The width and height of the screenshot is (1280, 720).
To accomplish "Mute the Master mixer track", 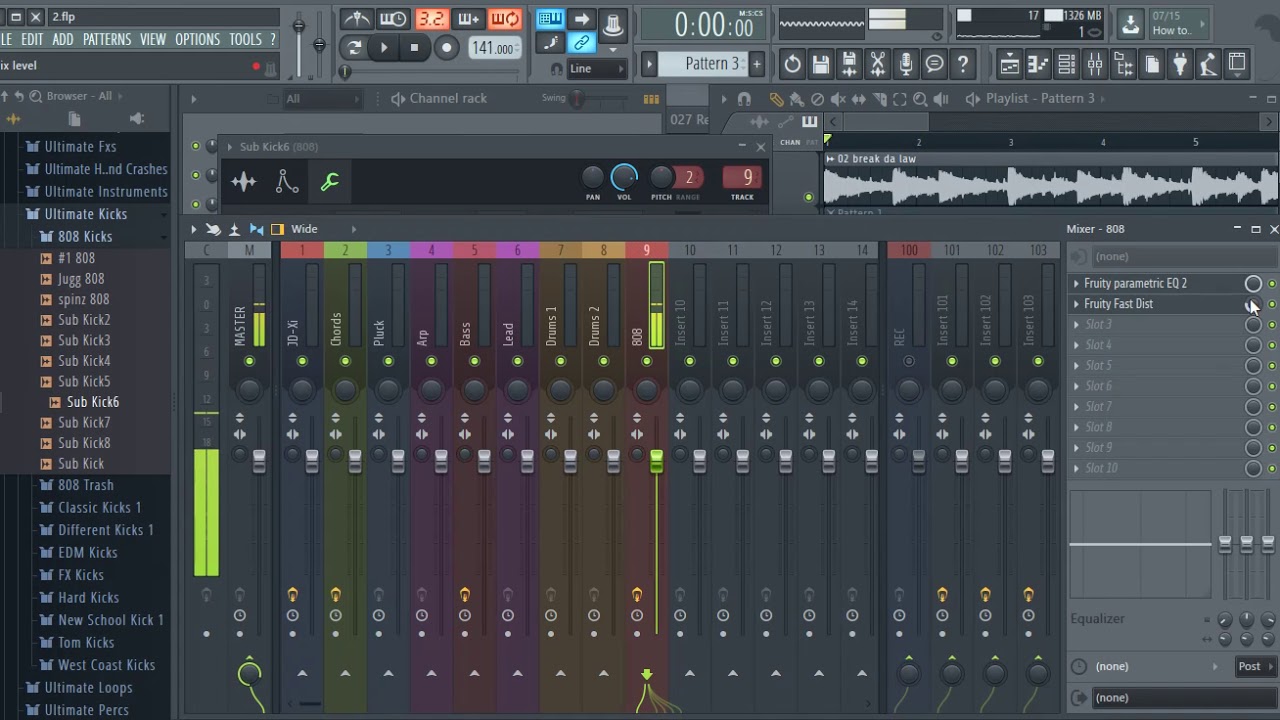I will pyautogui.click(x=249, y=361).
